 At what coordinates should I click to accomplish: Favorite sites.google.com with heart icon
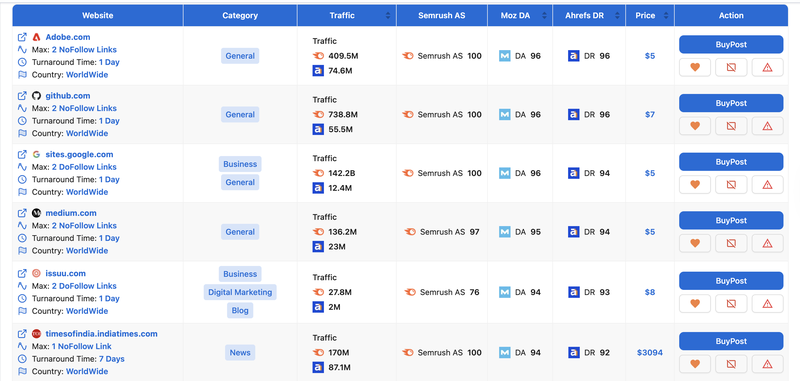click(694, 185)
